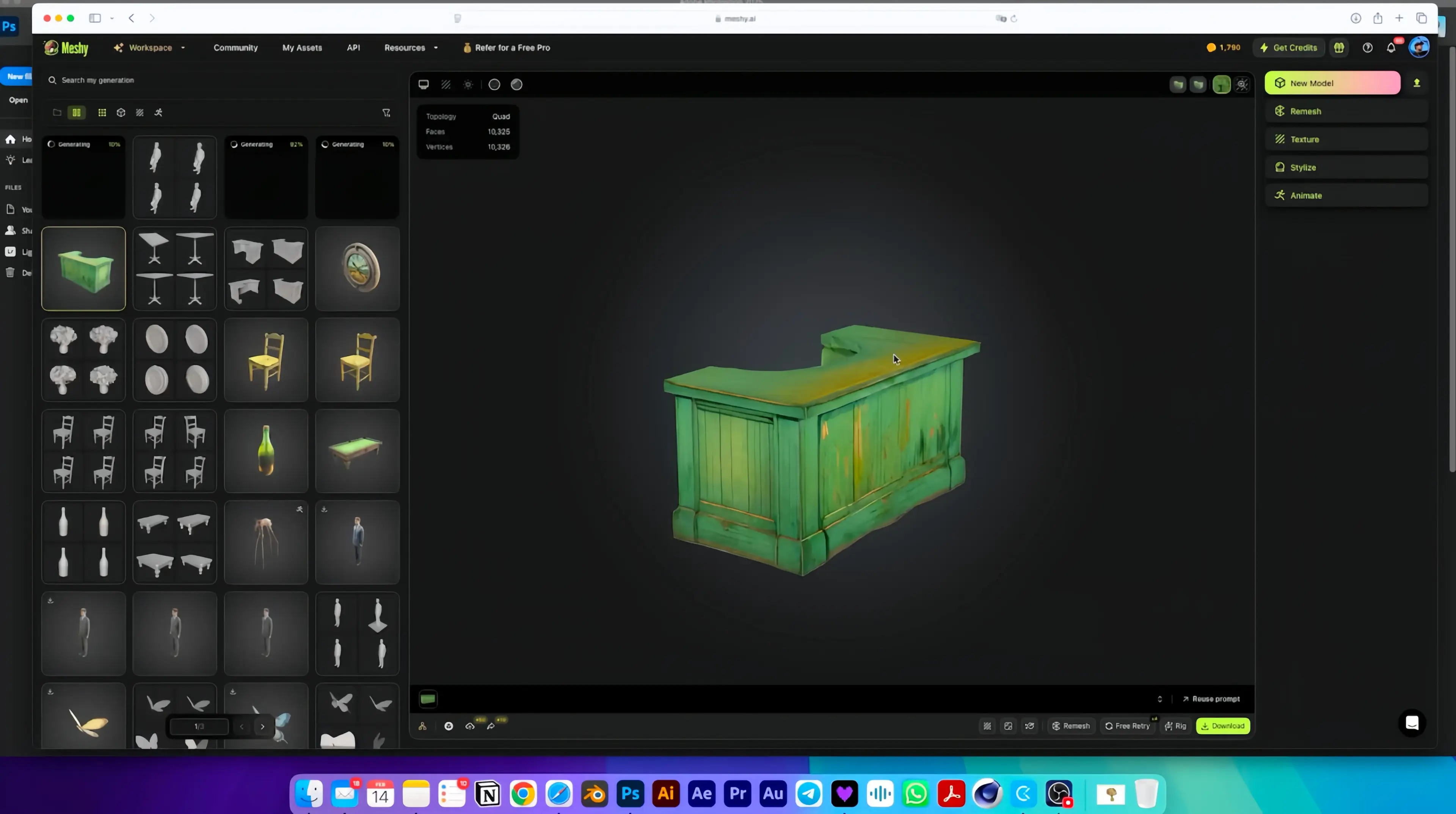Click the Download button
The image size is (1456, 814).
point(1223,726)
